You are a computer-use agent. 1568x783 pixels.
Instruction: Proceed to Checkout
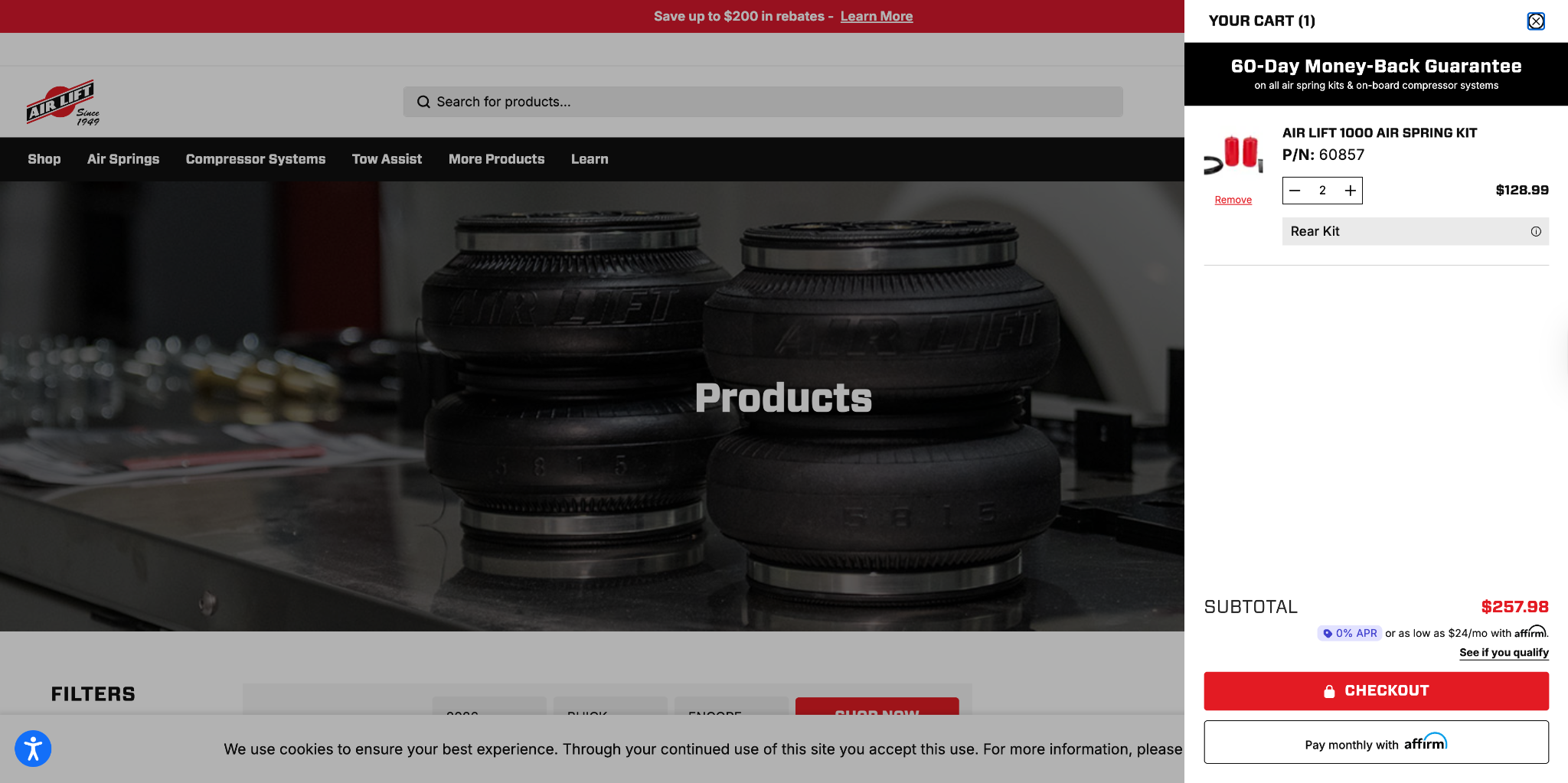pos(1376,690)
